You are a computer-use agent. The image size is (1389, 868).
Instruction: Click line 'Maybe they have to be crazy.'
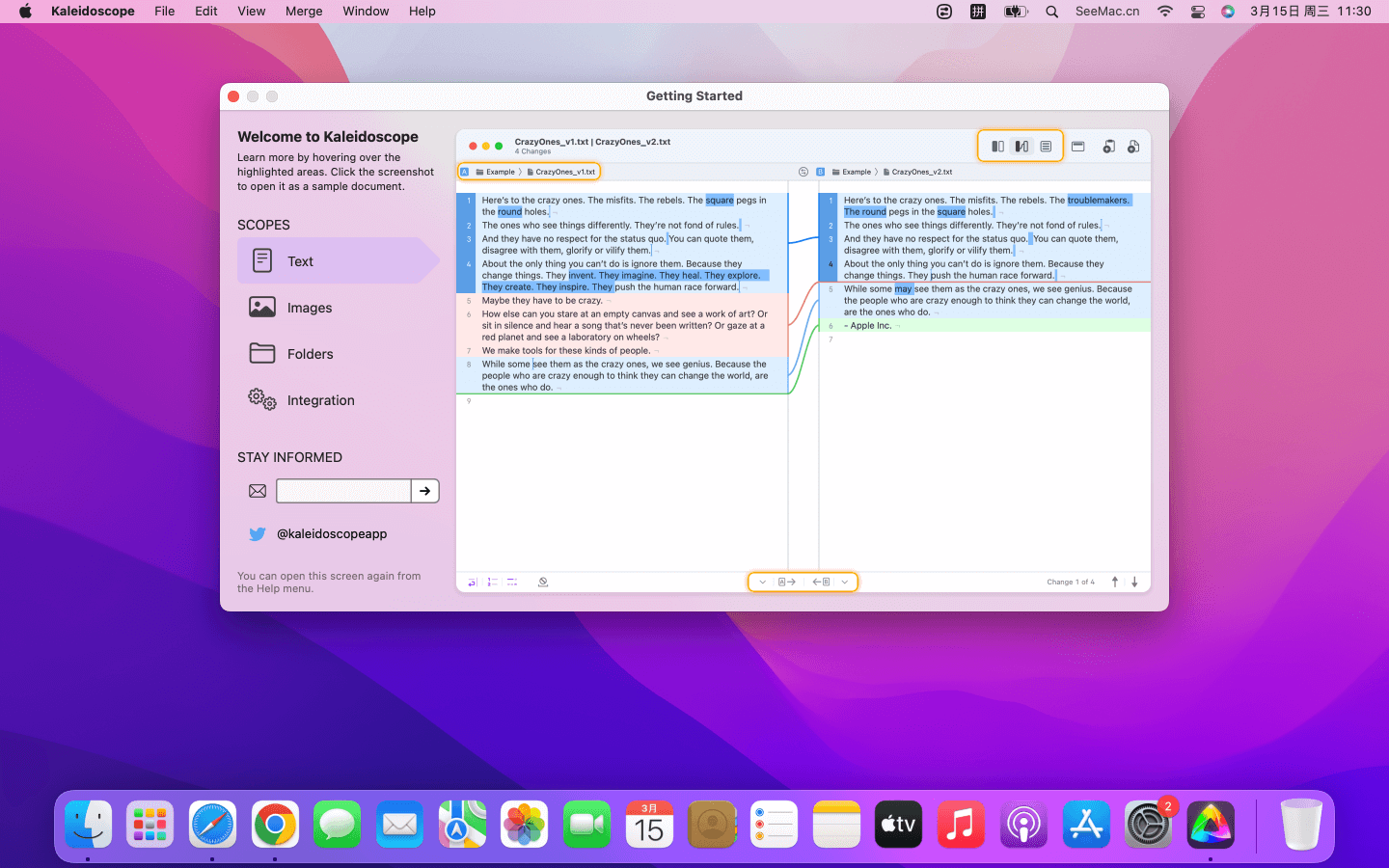542,300
